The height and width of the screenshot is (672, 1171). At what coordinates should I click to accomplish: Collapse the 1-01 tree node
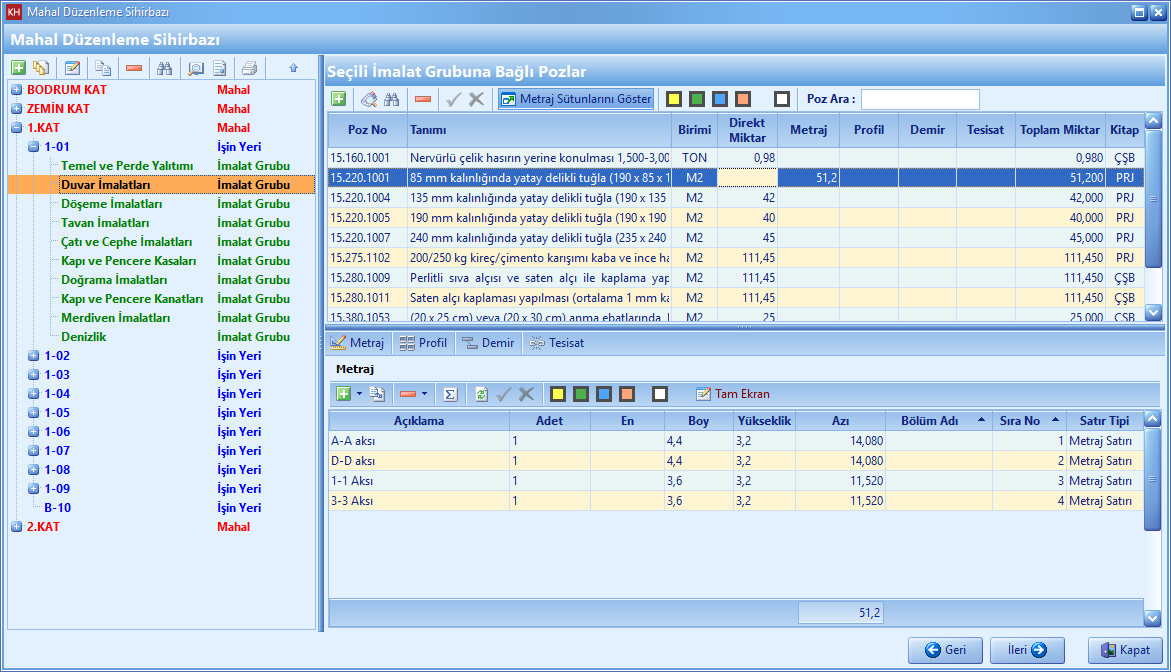[x=33, y=147]
